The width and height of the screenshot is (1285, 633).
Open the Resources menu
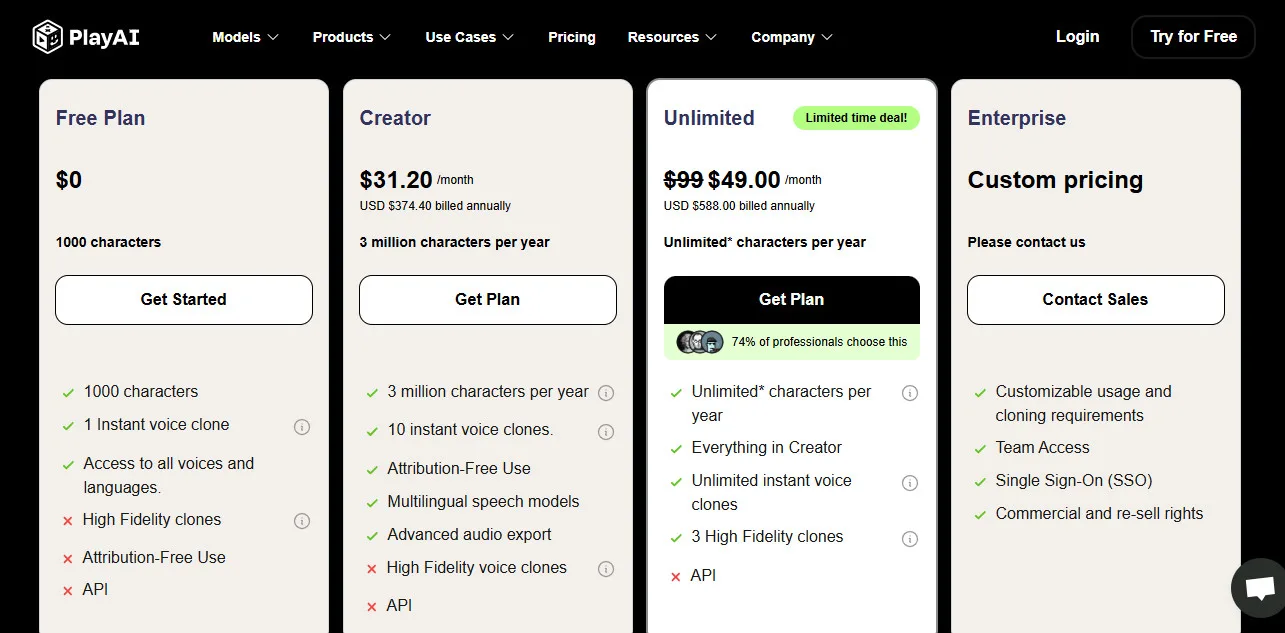[671, 37]
